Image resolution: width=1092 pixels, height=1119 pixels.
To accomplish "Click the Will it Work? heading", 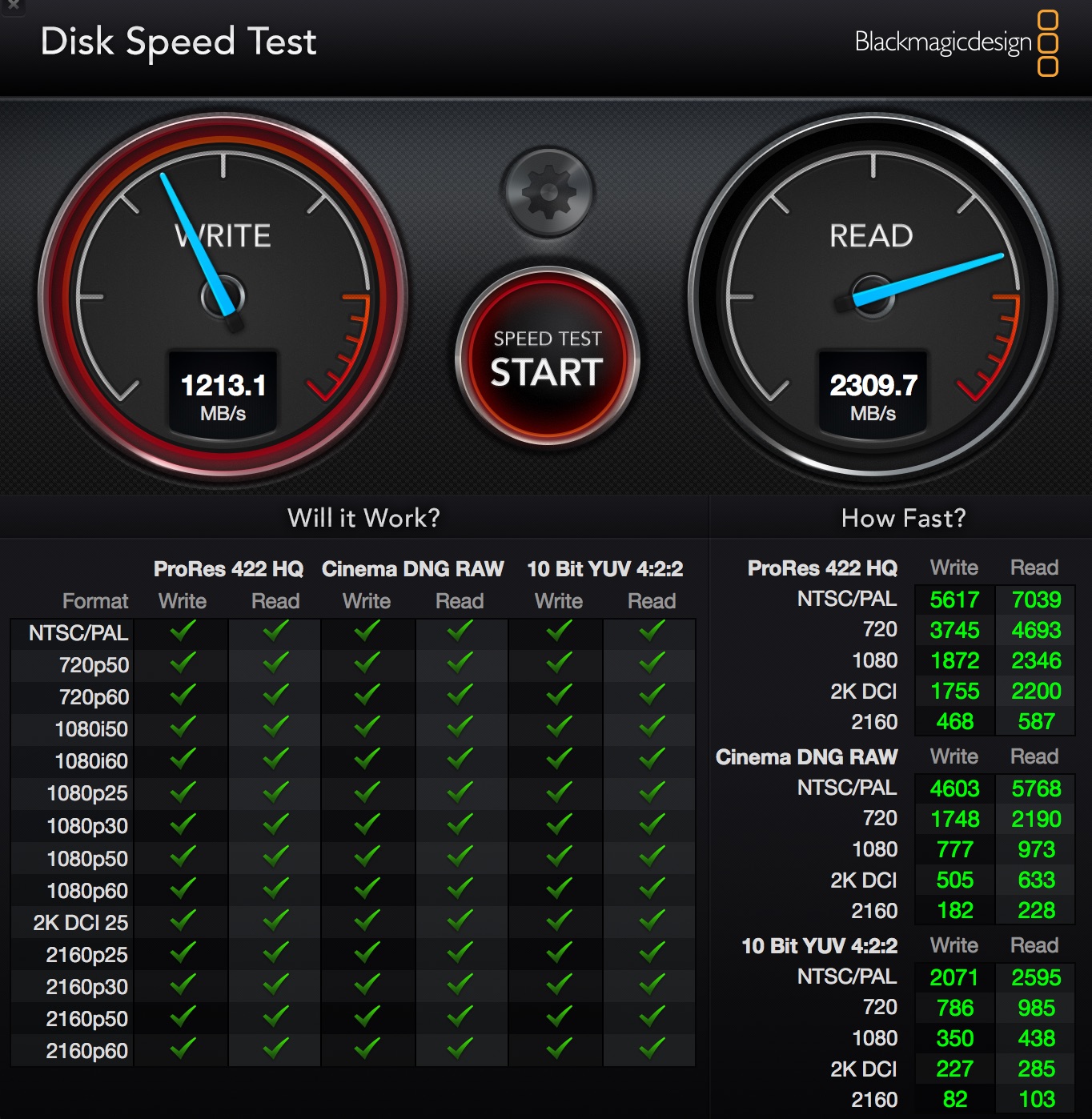I will tap(363, 518).
